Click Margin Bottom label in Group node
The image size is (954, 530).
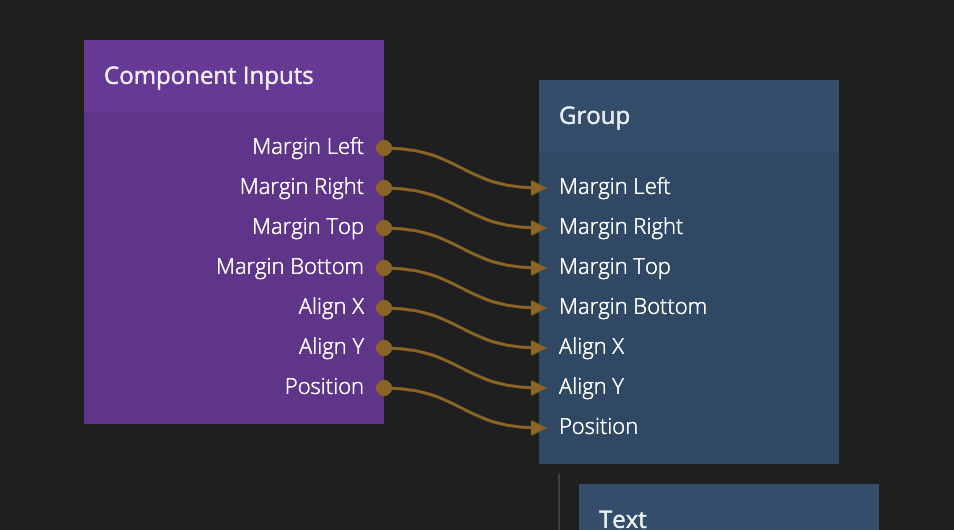pyautogui.click(x=633, y=307)
